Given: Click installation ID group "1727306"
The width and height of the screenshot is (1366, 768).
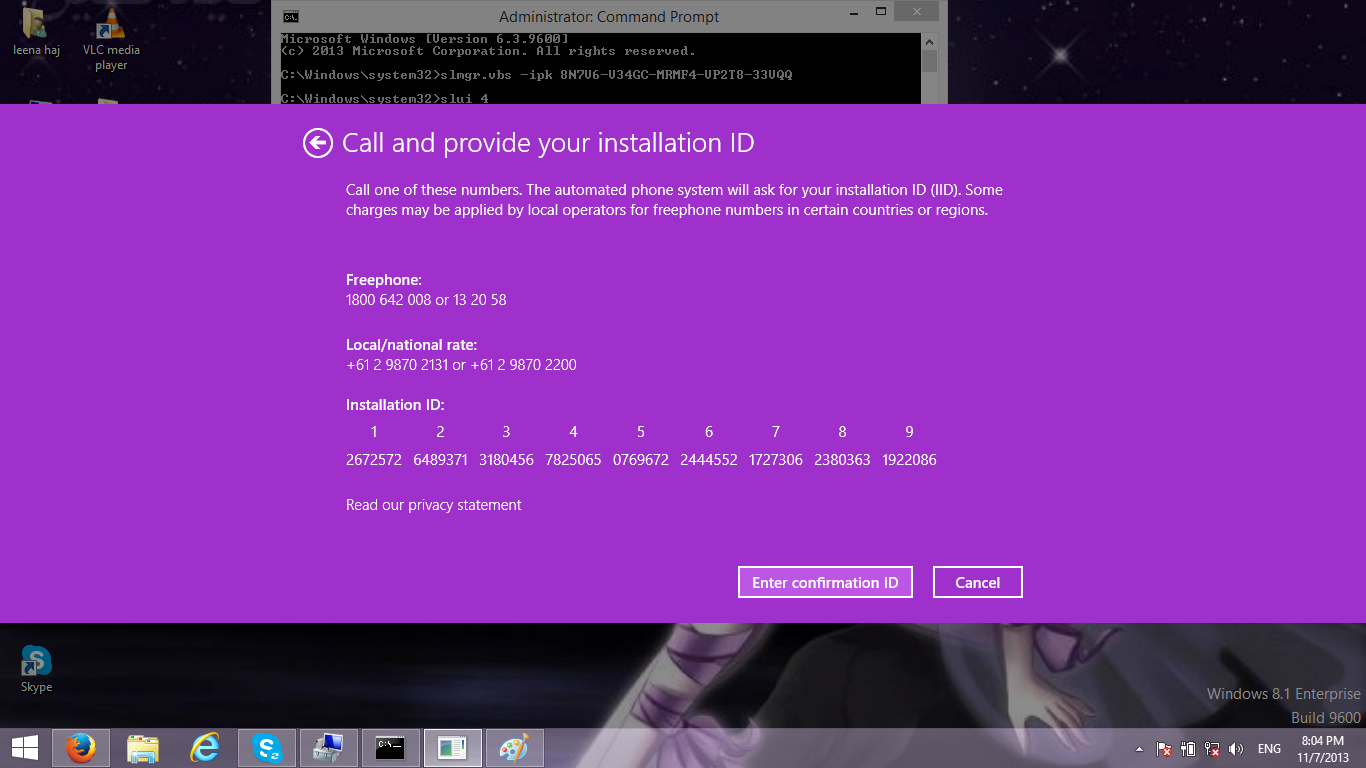Looking at the screenshot, I should pos(776,460).
